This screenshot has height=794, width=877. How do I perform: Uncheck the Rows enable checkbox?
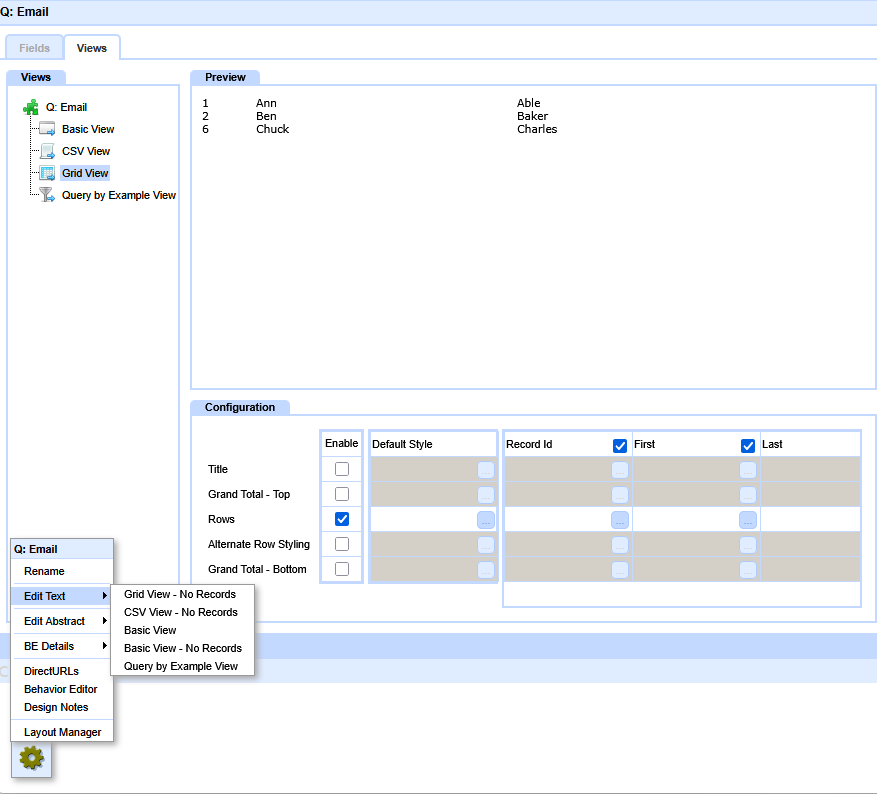click(x=342, y=519)
